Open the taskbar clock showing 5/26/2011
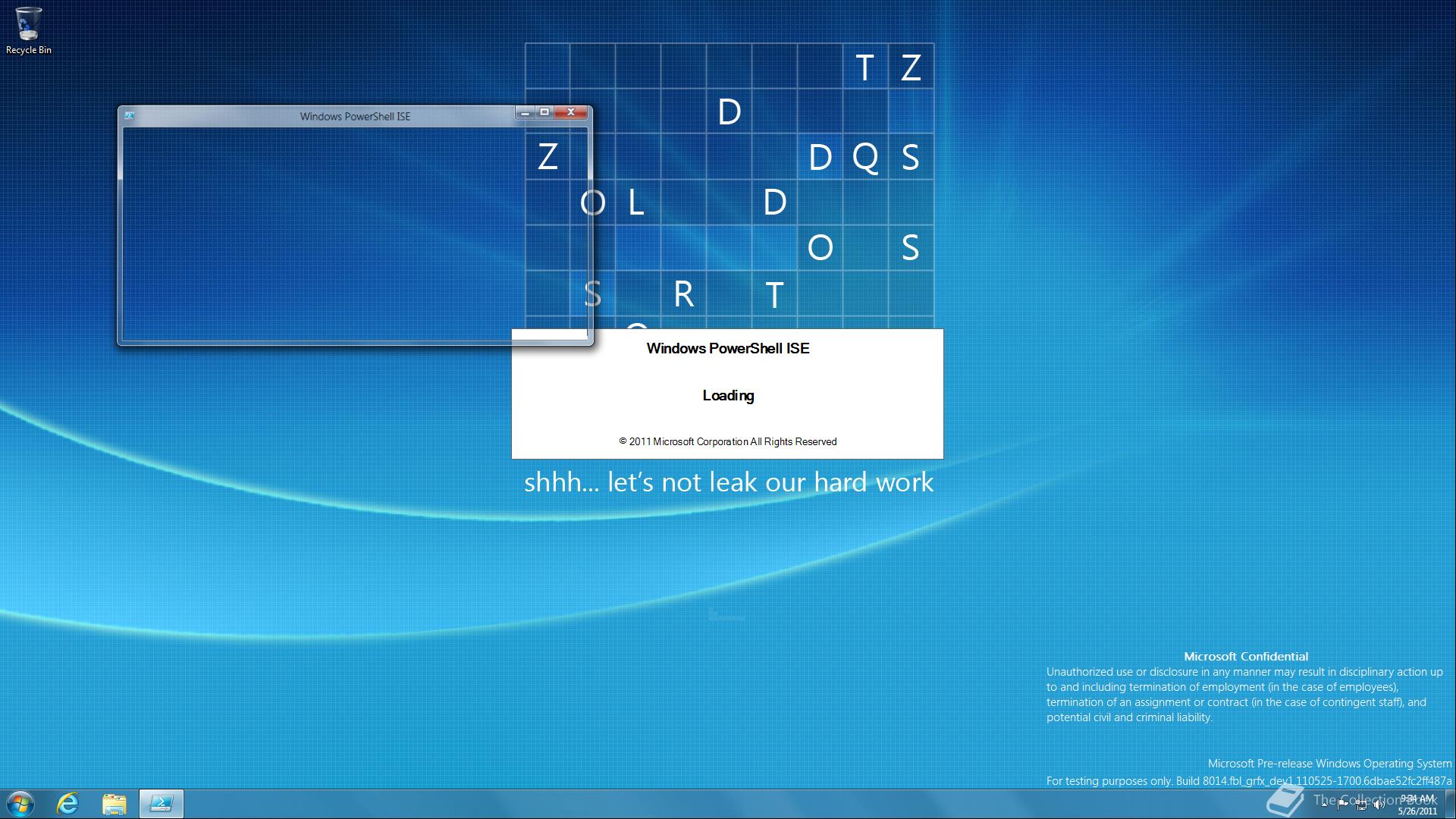This screenshot has height=819, width=1456. [1417, 805]
